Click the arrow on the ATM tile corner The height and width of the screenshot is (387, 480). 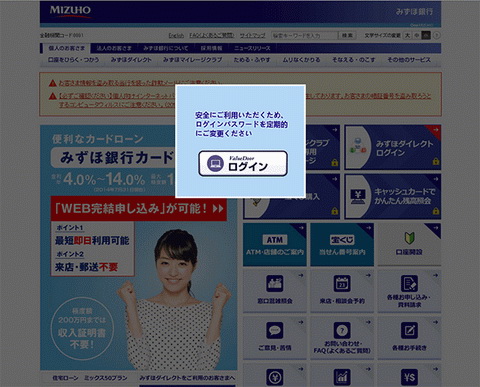[x=301, y=228]
